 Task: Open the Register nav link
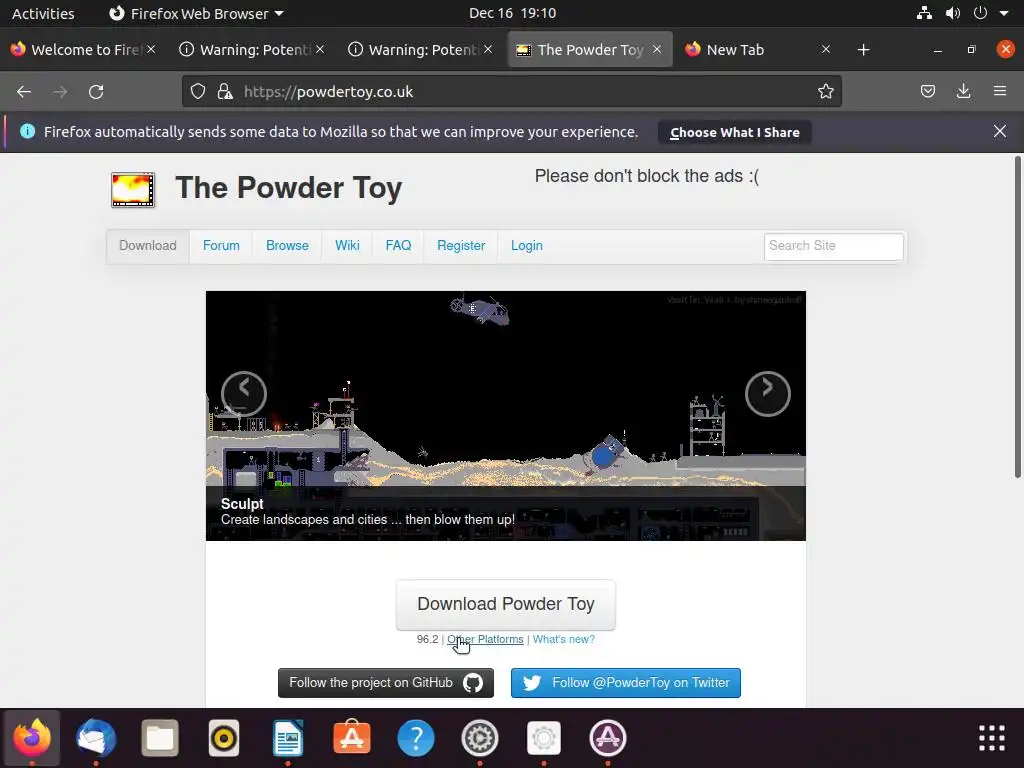[x=461, y=246]
